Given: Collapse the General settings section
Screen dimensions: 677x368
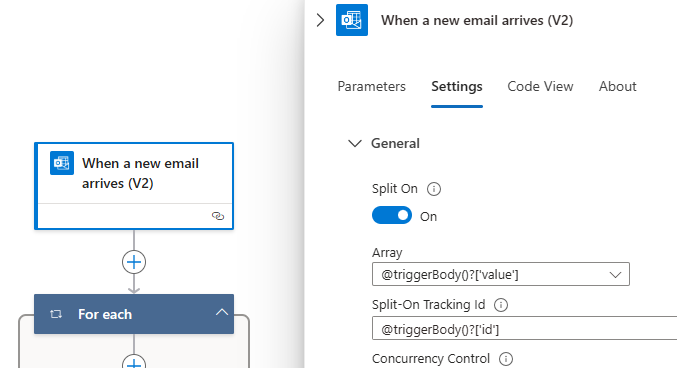Looking at the screenshot, I should 355,143.
